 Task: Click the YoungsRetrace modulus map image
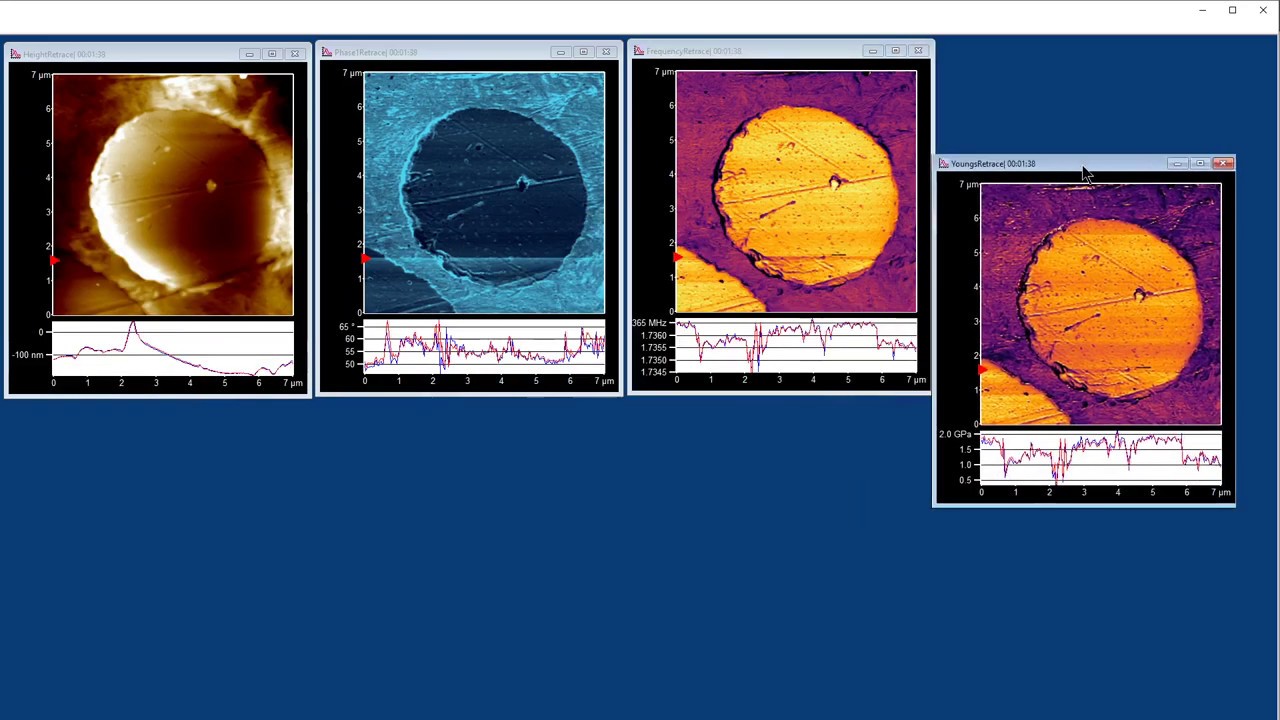[x=1101, y=305]
